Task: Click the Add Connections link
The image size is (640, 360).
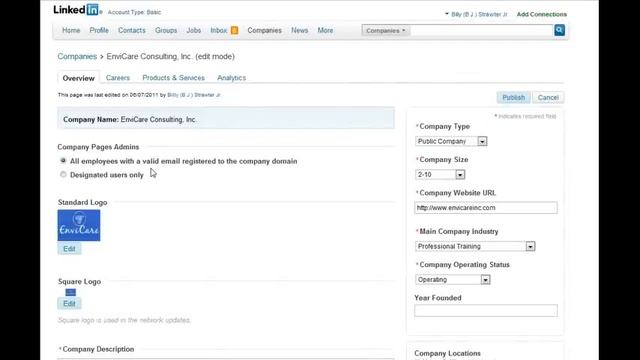Action: tap(542, 14)
